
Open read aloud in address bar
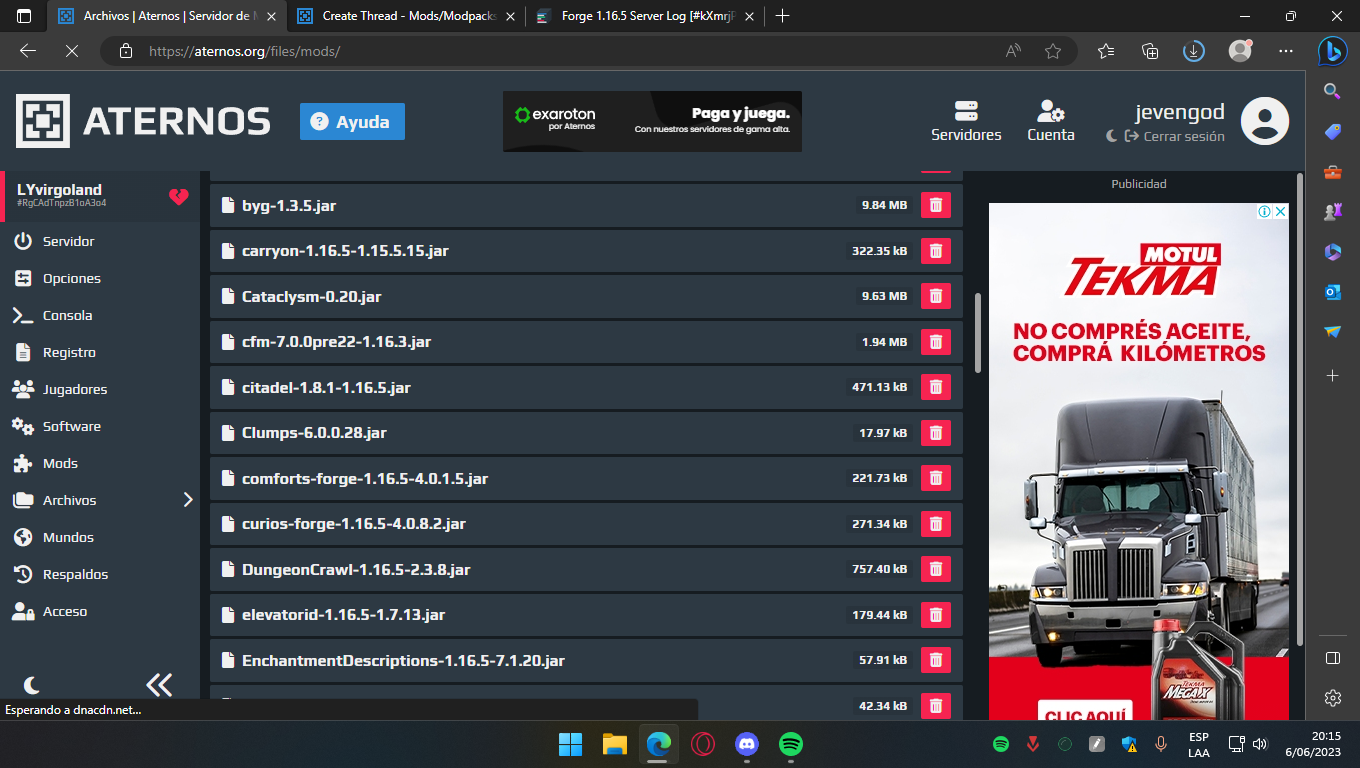(x=1013, y=51)
